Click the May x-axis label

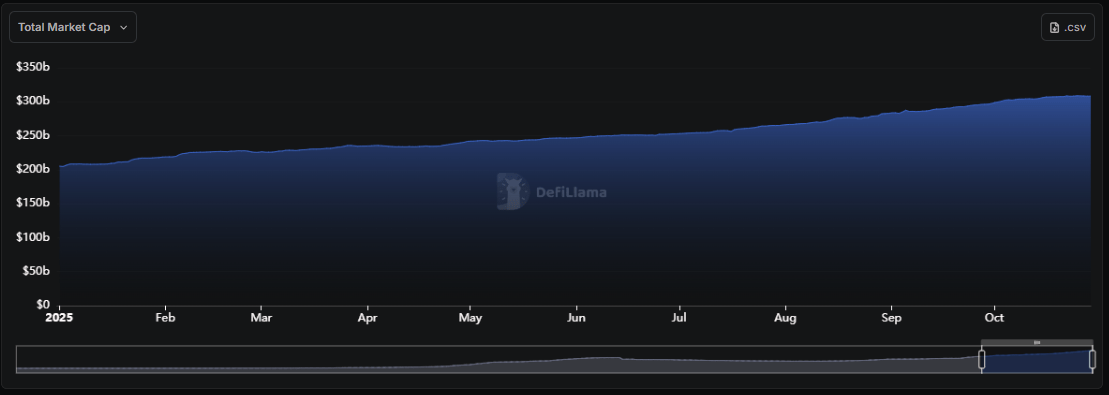coord(470,318)
